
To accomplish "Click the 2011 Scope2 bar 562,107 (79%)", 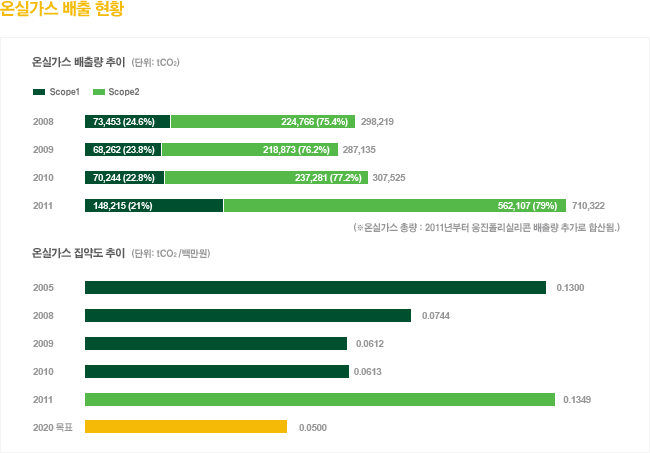I will (395, 206).
